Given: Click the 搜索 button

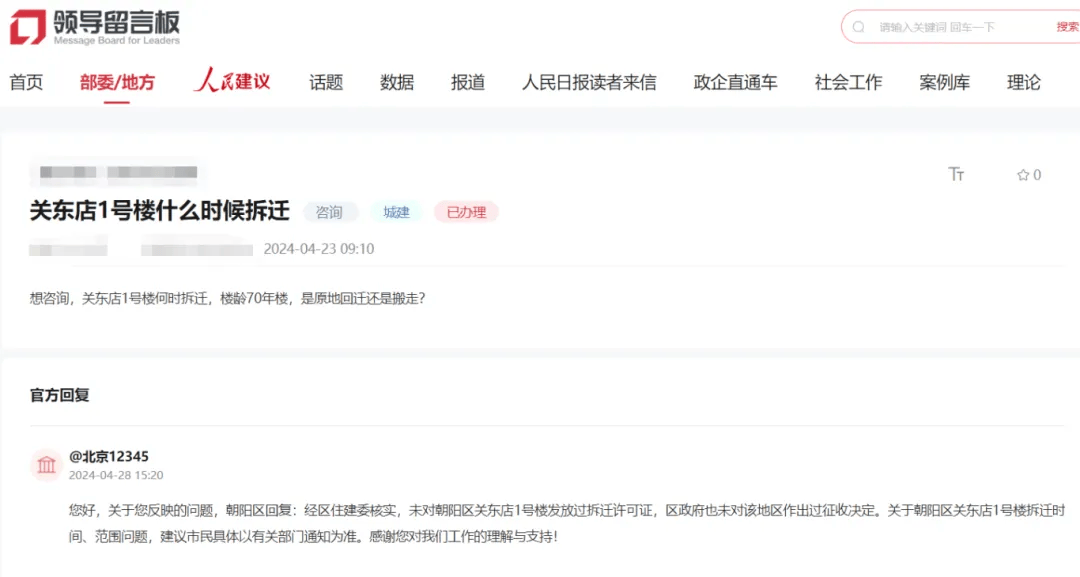Looking at the screenshot, I should (x=1068, y=27).
